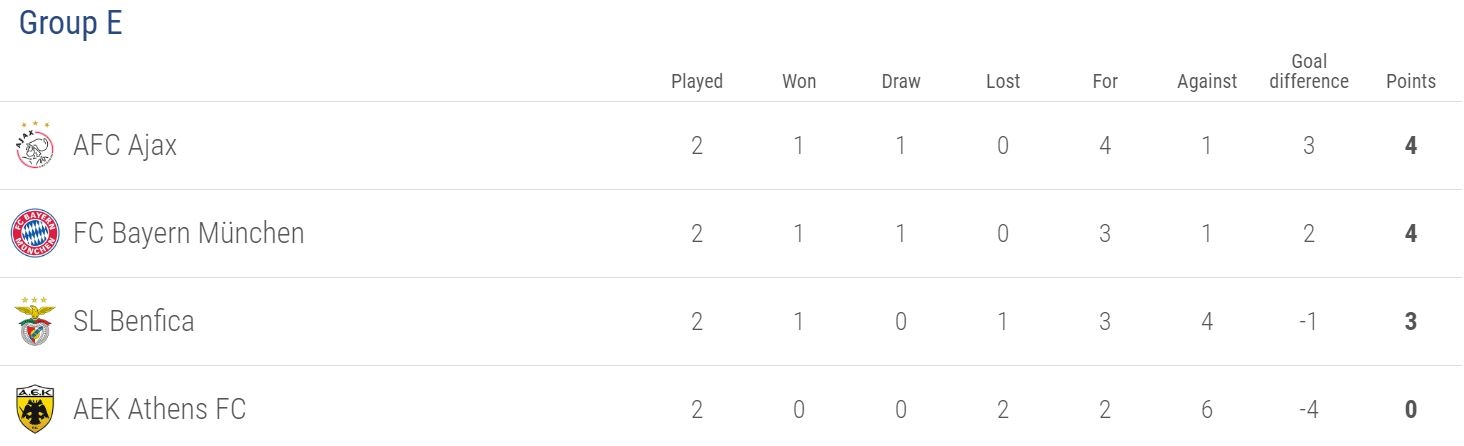Click the AFC Ajax club crest
The height and width of the screenshot is (446, 1464).
pyautogui.click(x=35, y=146)
